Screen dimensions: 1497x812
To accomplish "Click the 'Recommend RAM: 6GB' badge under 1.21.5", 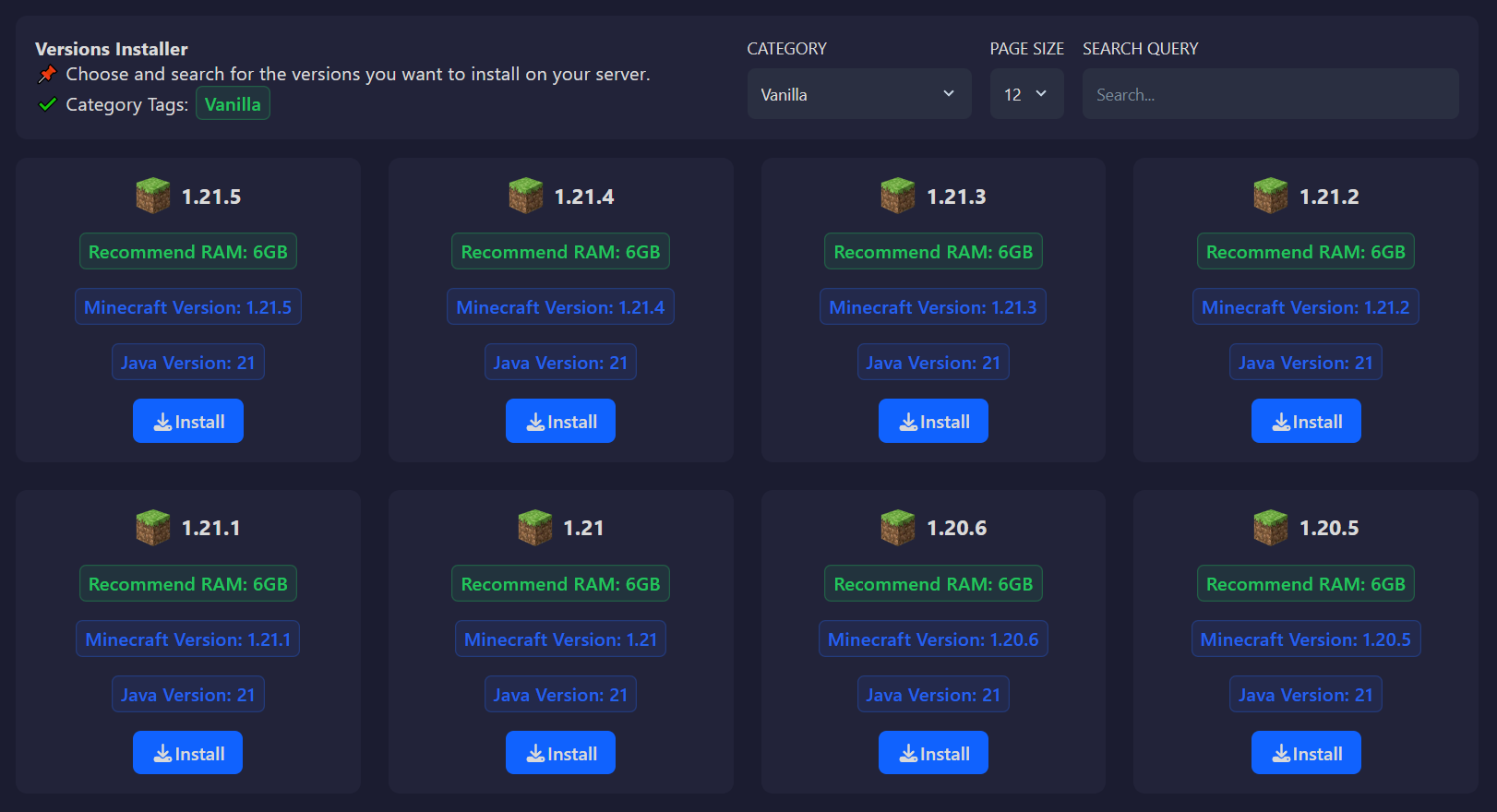I will click(188, 251).
